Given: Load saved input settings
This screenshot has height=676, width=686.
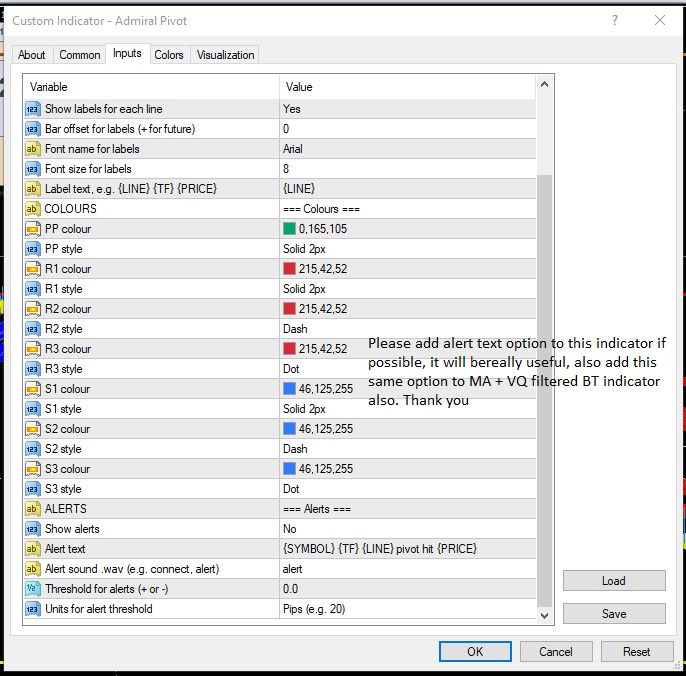Looking at the screenshot, I should coord(614,581).
